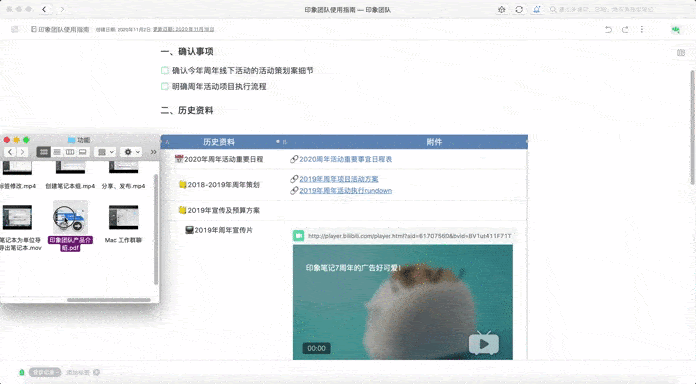This screenshot has height=384, width=696.
Task: Expand Finder toolbar overflow chevrons
Action: tap(154, 152)
